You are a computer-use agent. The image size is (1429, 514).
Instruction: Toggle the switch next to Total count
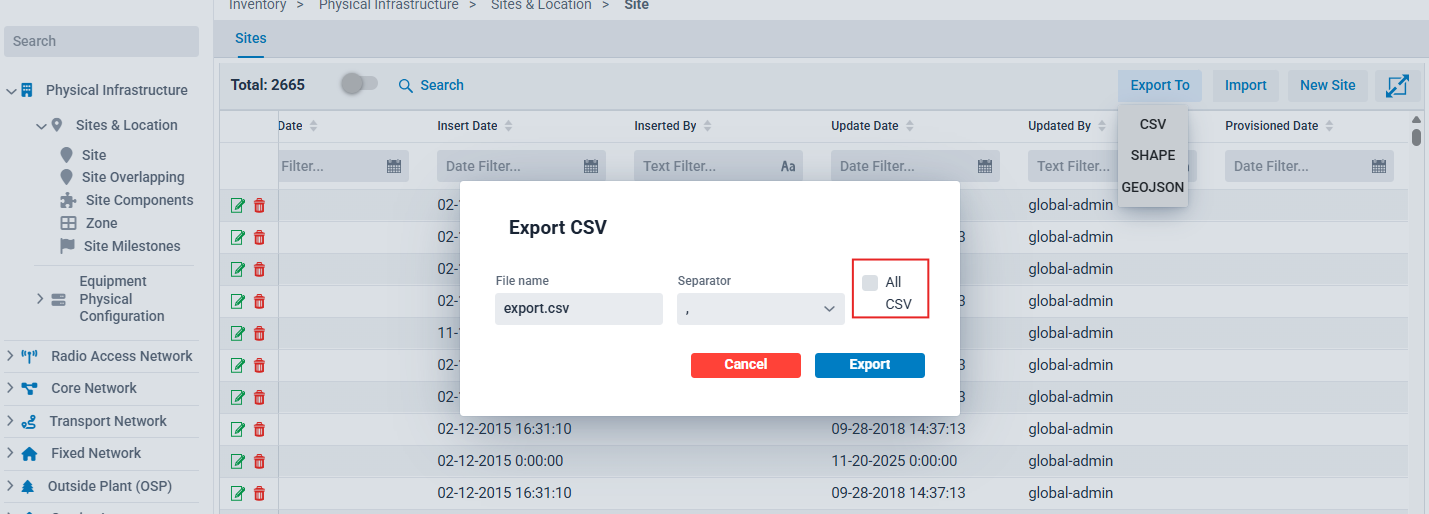click(359, 84)
